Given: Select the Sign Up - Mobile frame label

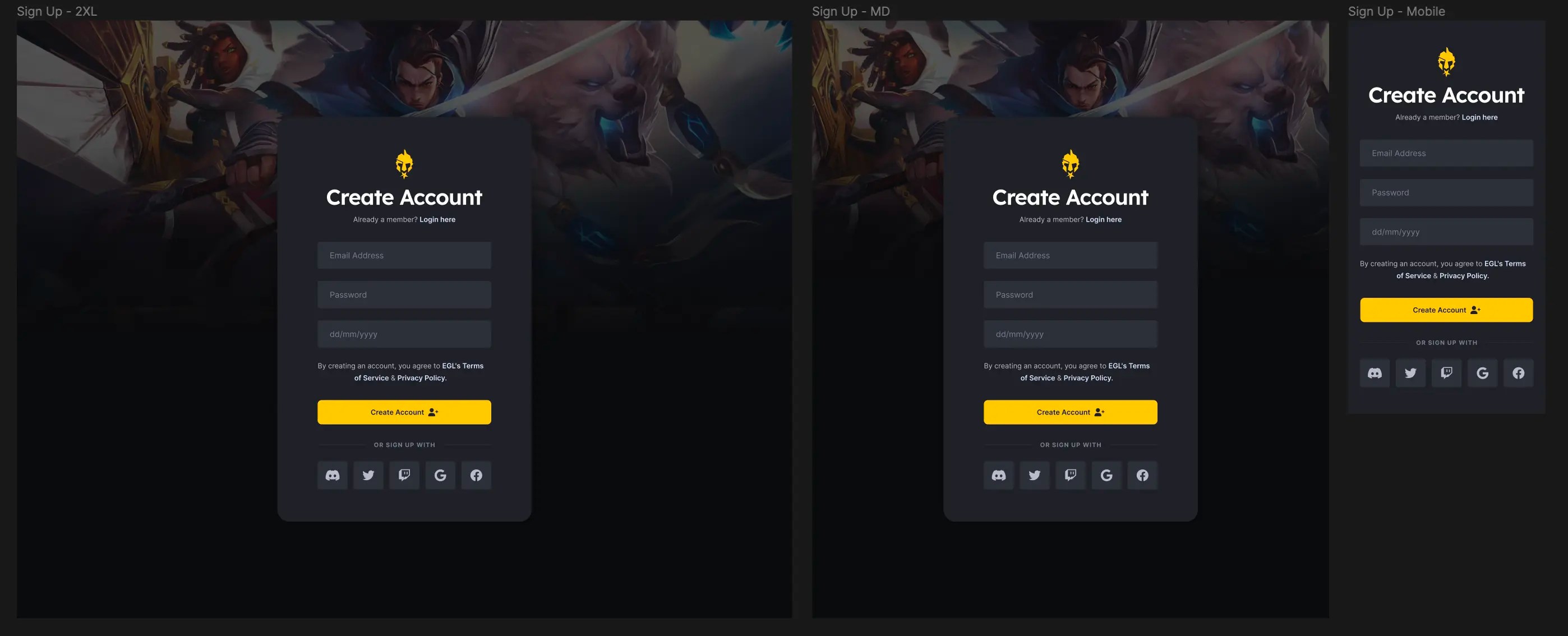Looking at the screenshot, I should click(1396, 11).
